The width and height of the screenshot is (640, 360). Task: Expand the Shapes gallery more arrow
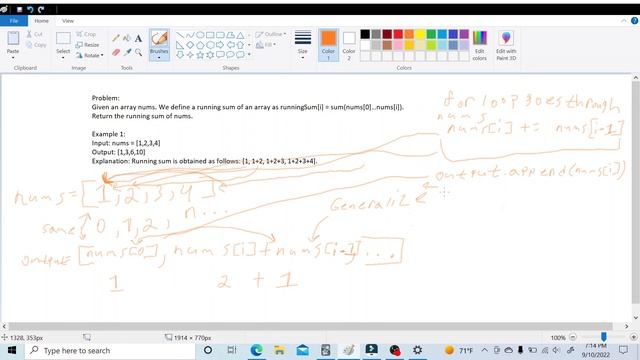249,55
